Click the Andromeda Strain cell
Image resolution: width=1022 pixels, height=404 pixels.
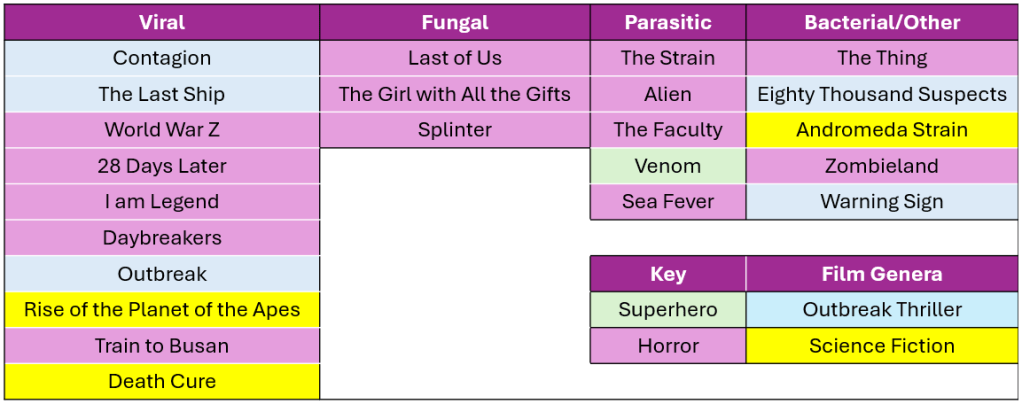coord(882,130)
